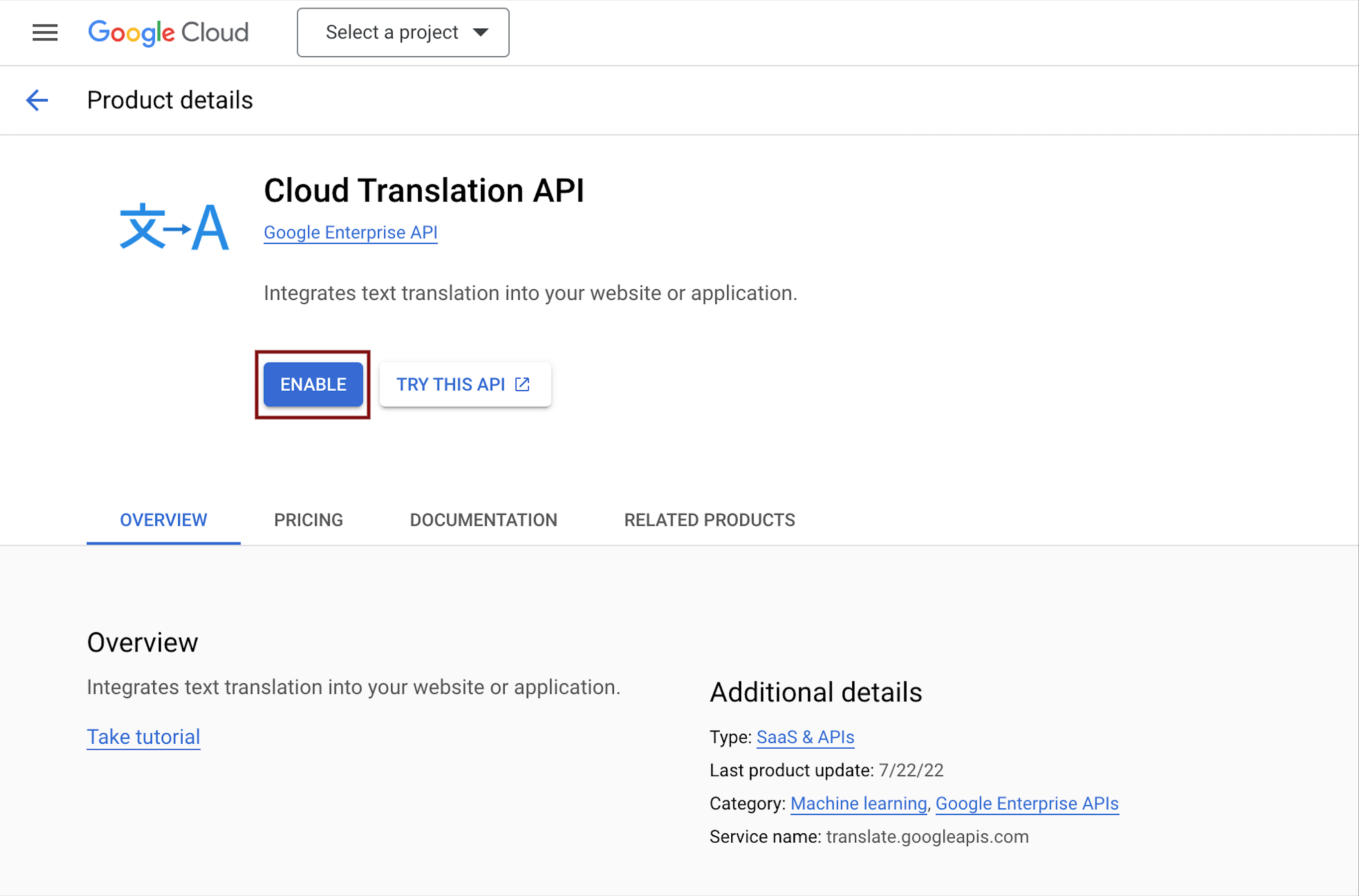Select the OVERVIEW tab
Image resolution: width=1359 pixels, height=896 pixels.
163,520
